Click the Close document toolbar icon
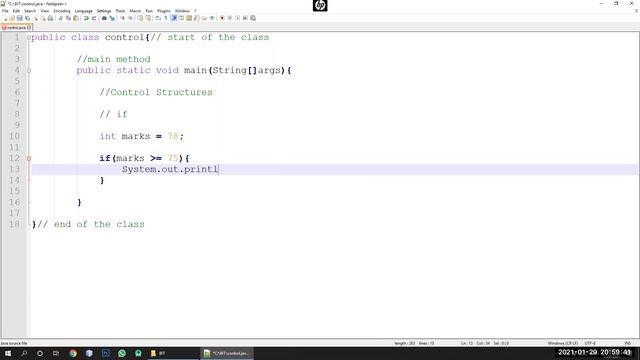The width and height of the screenshot is (640, 360). [35, 18]
